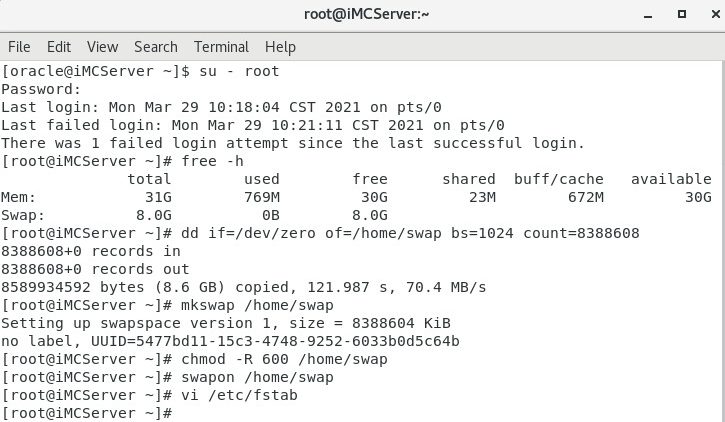Open the Search menu
The image size is (725, 422).
pyautogui.click(x=156, y=47)
